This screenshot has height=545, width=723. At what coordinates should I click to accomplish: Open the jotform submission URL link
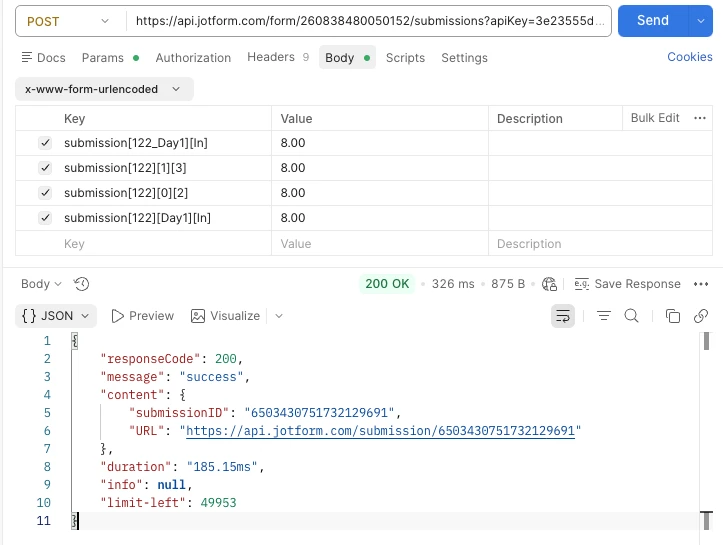point(380,431)
